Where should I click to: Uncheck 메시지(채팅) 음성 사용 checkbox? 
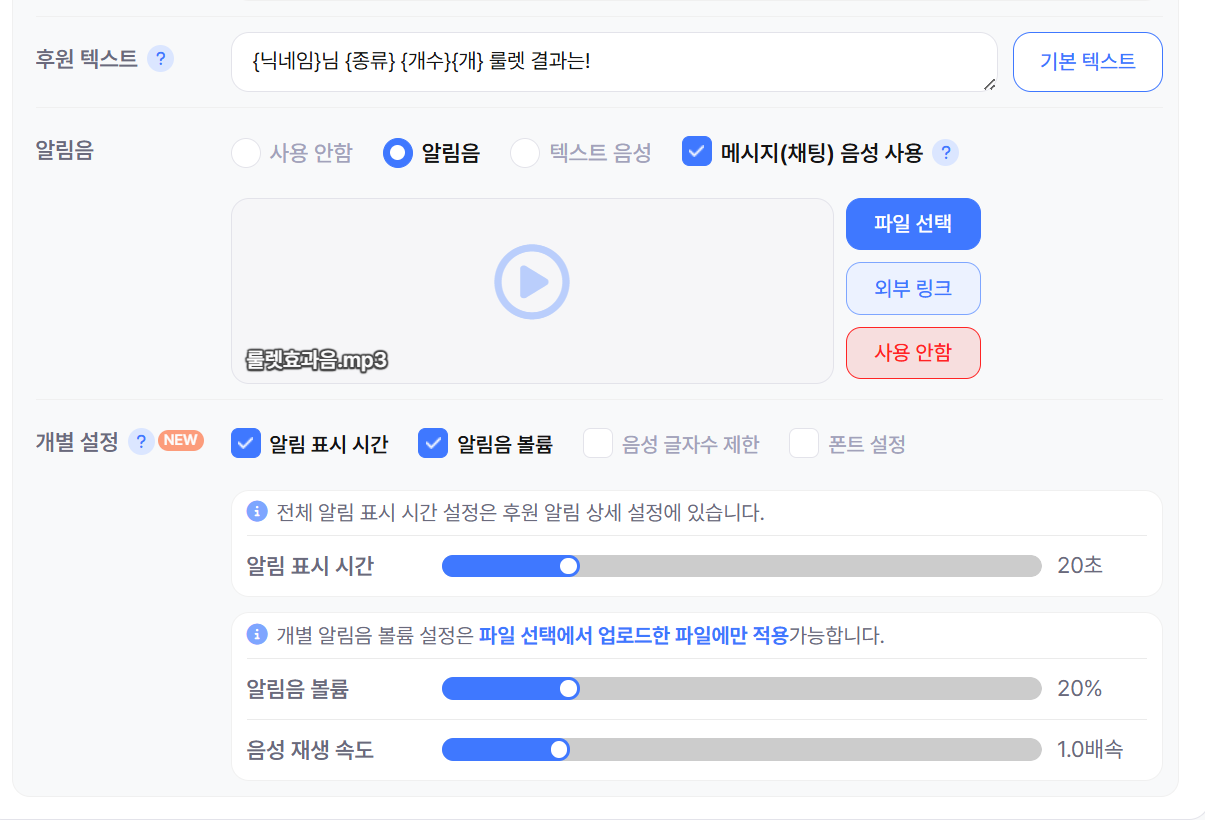[x=697, y=152]
